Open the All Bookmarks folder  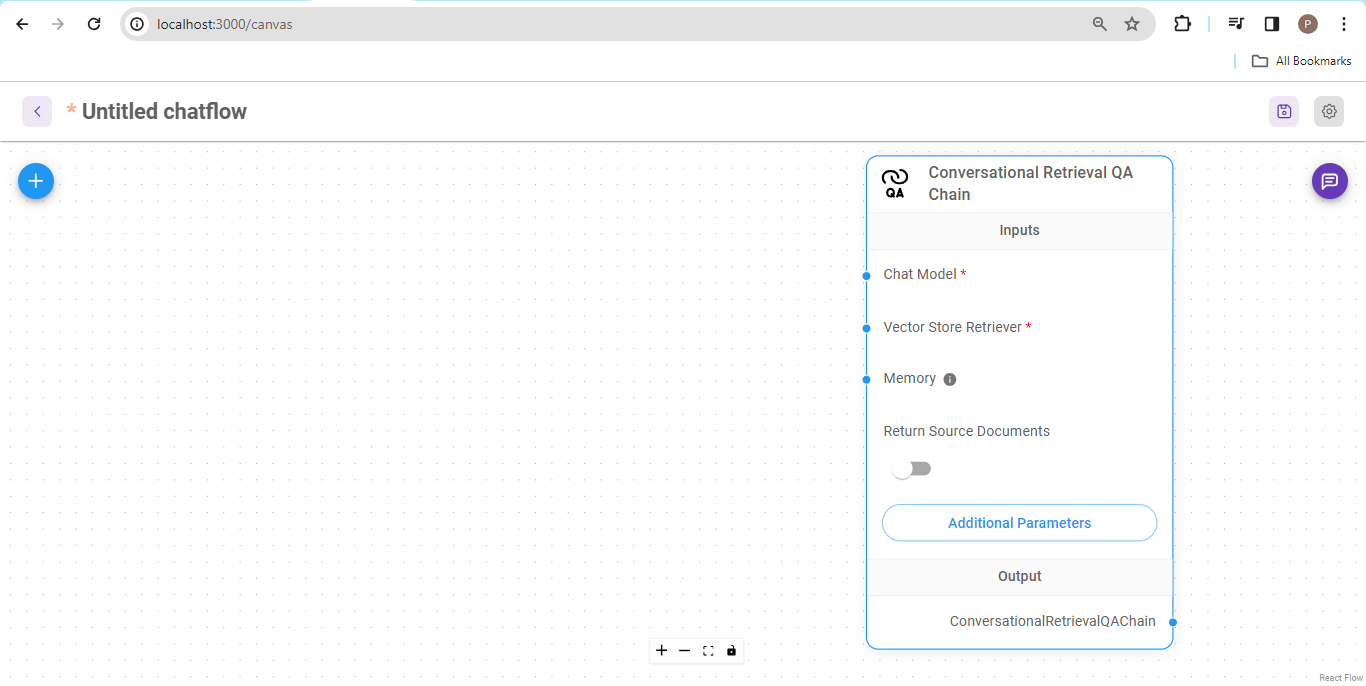coord(1302,61)
